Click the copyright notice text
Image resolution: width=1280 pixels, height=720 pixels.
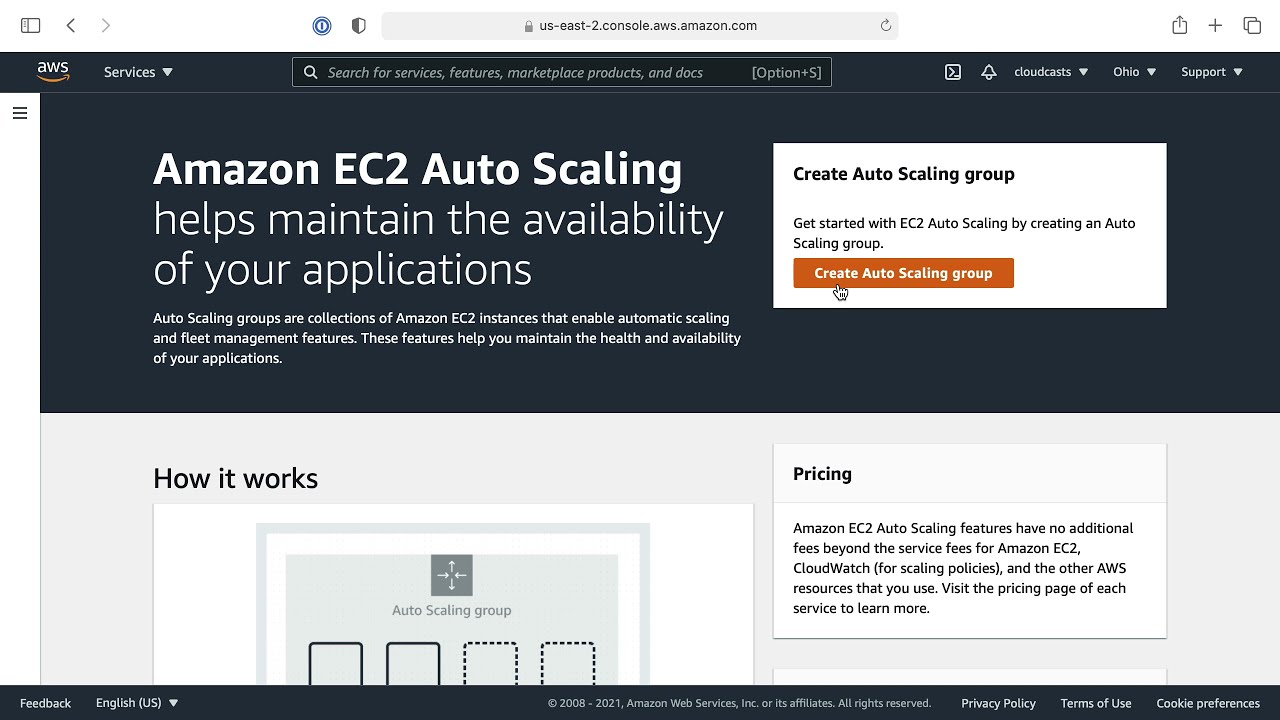739,703
